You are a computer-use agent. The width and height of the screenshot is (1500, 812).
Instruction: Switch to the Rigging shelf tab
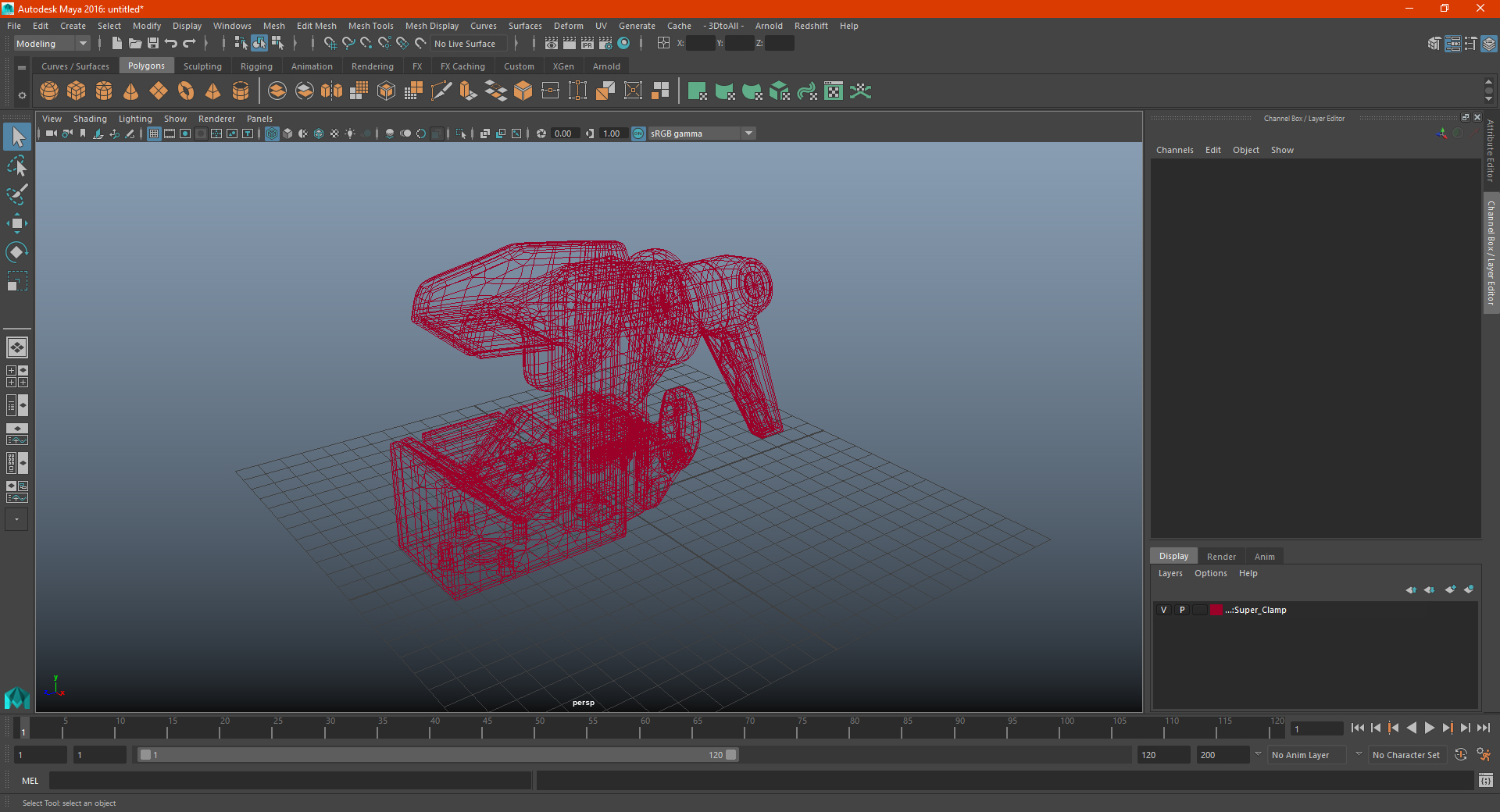[256, 66]
